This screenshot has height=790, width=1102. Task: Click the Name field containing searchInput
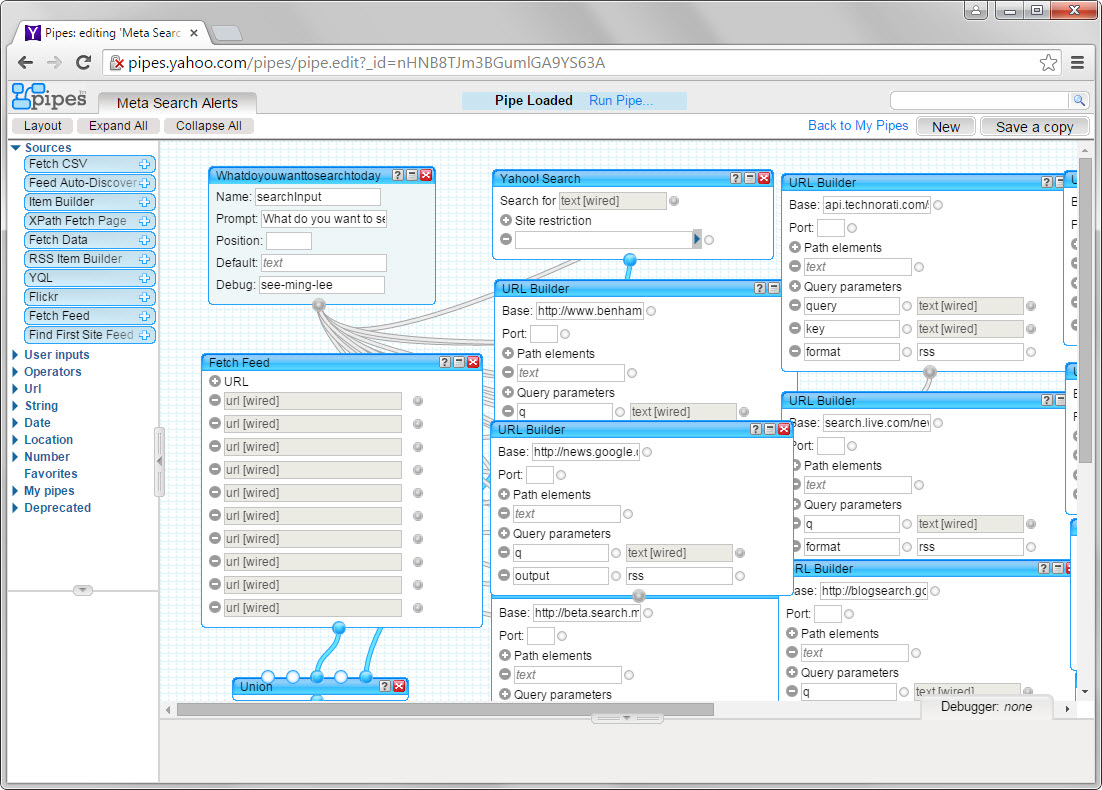(318, 197)
